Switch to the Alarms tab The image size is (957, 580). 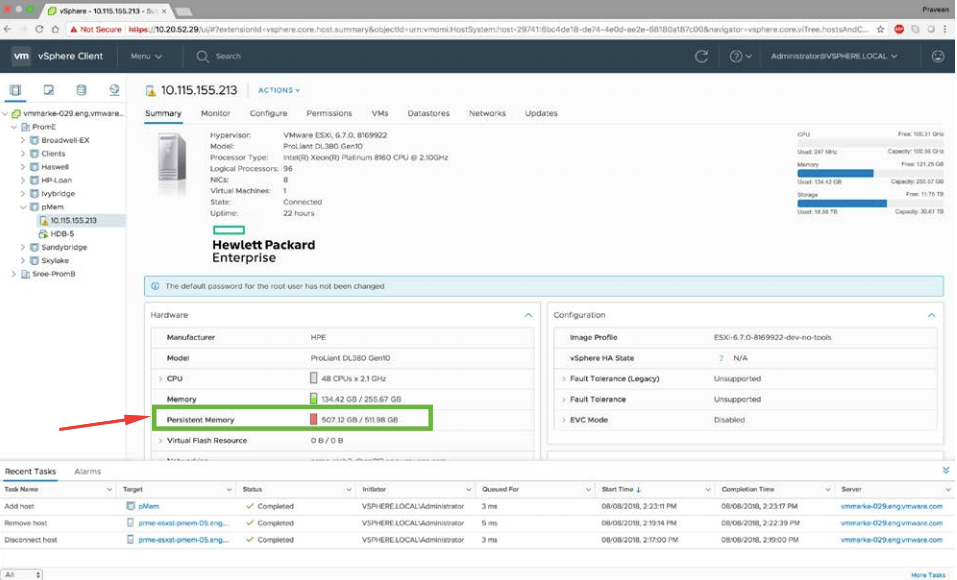(x=87, y=471)
